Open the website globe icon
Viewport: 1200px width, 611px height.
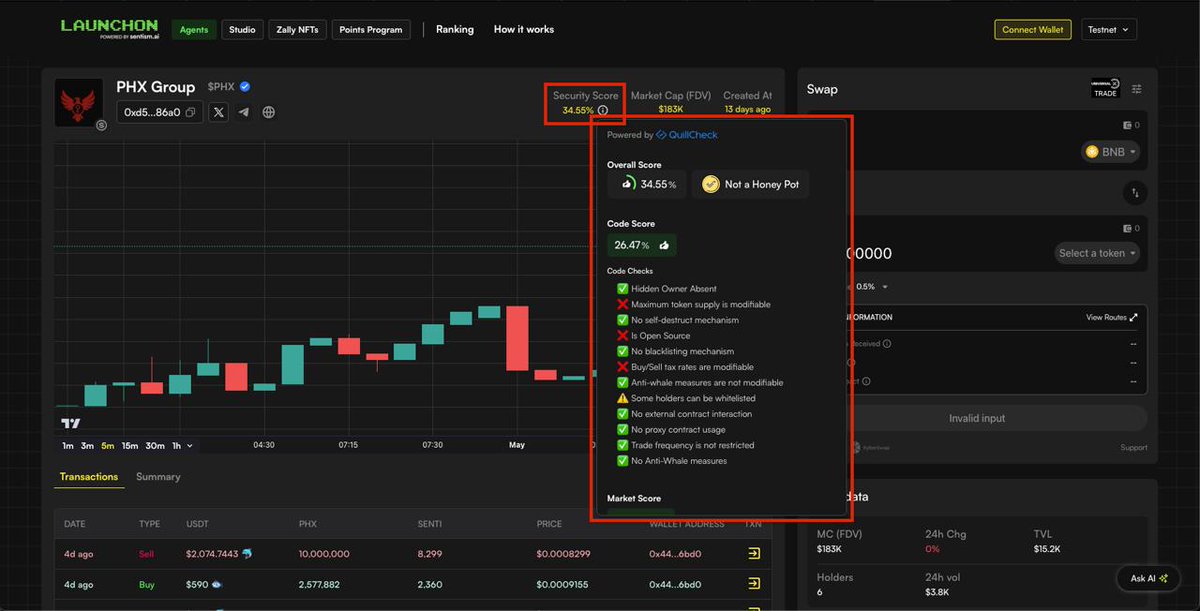point(269,112)
